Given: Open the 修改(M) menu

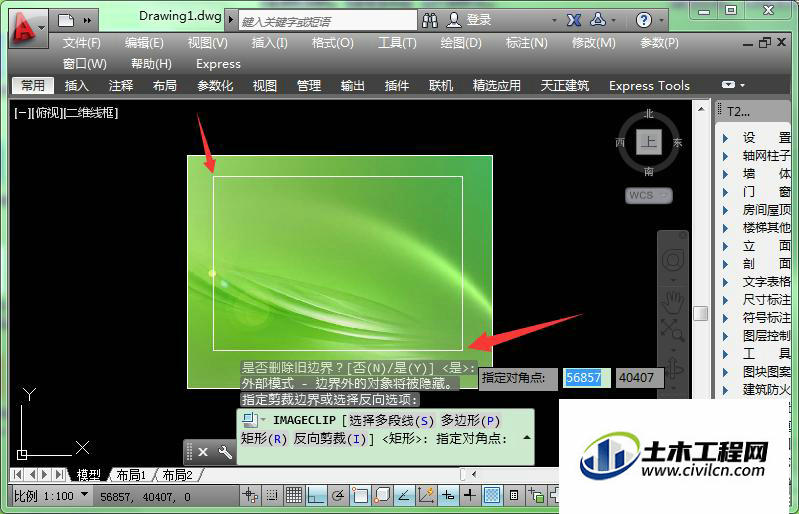Looking at the screenshot, I should point(594,43).
